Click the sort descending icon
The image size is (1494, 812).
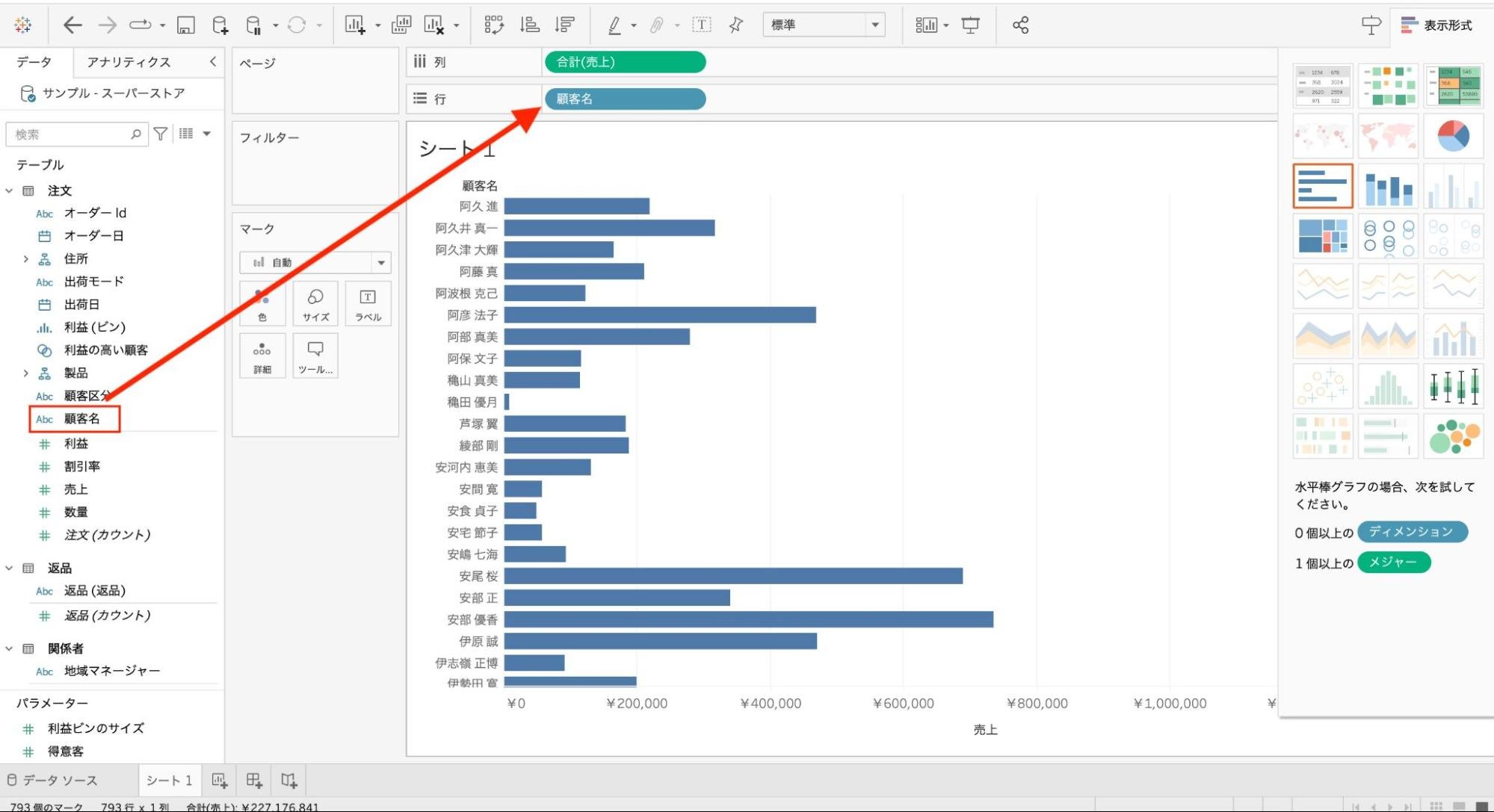(x=565, y=25)
